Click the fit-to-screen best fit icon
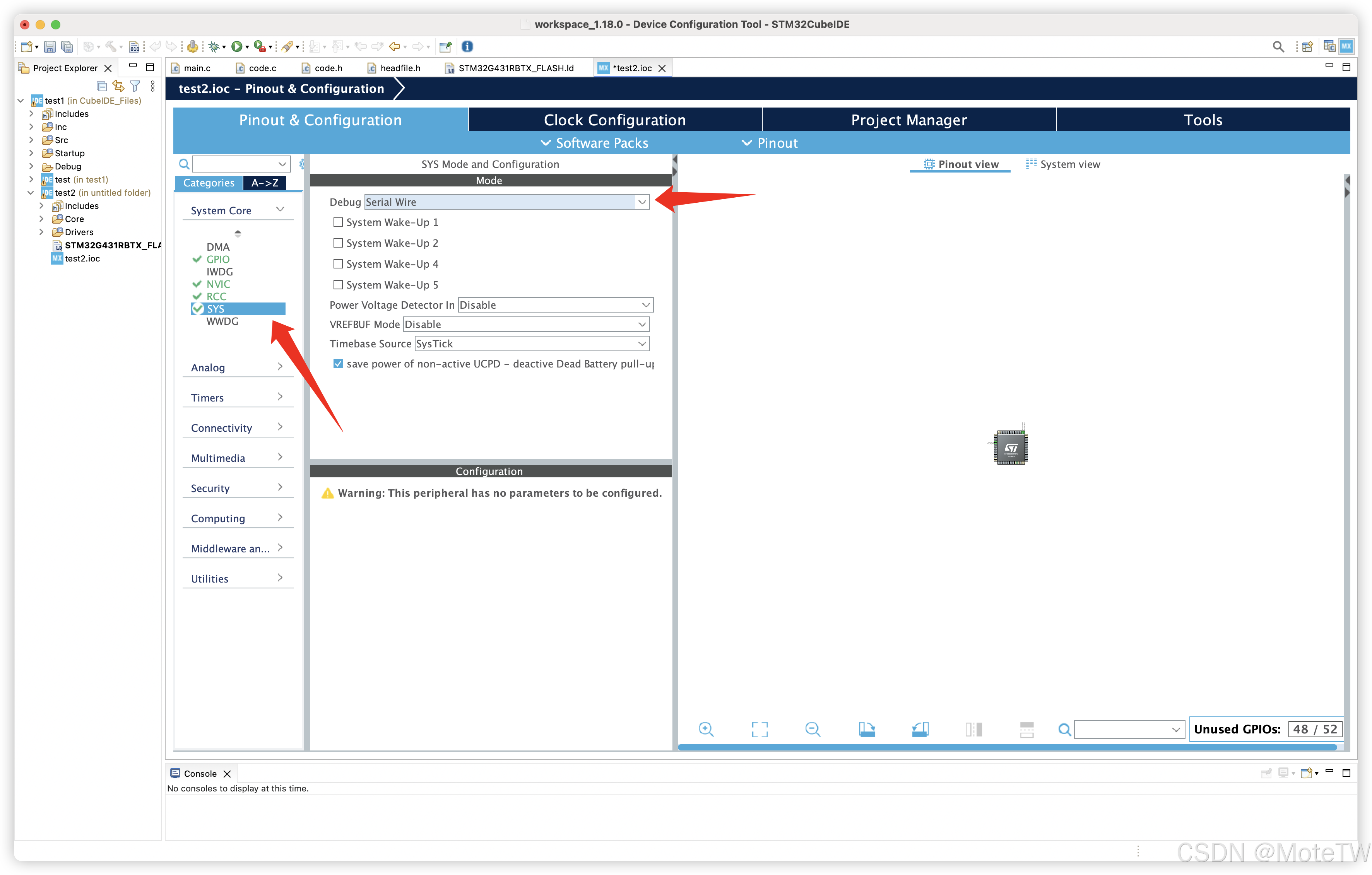1372x875 pixels. click(x=760, y=729)
